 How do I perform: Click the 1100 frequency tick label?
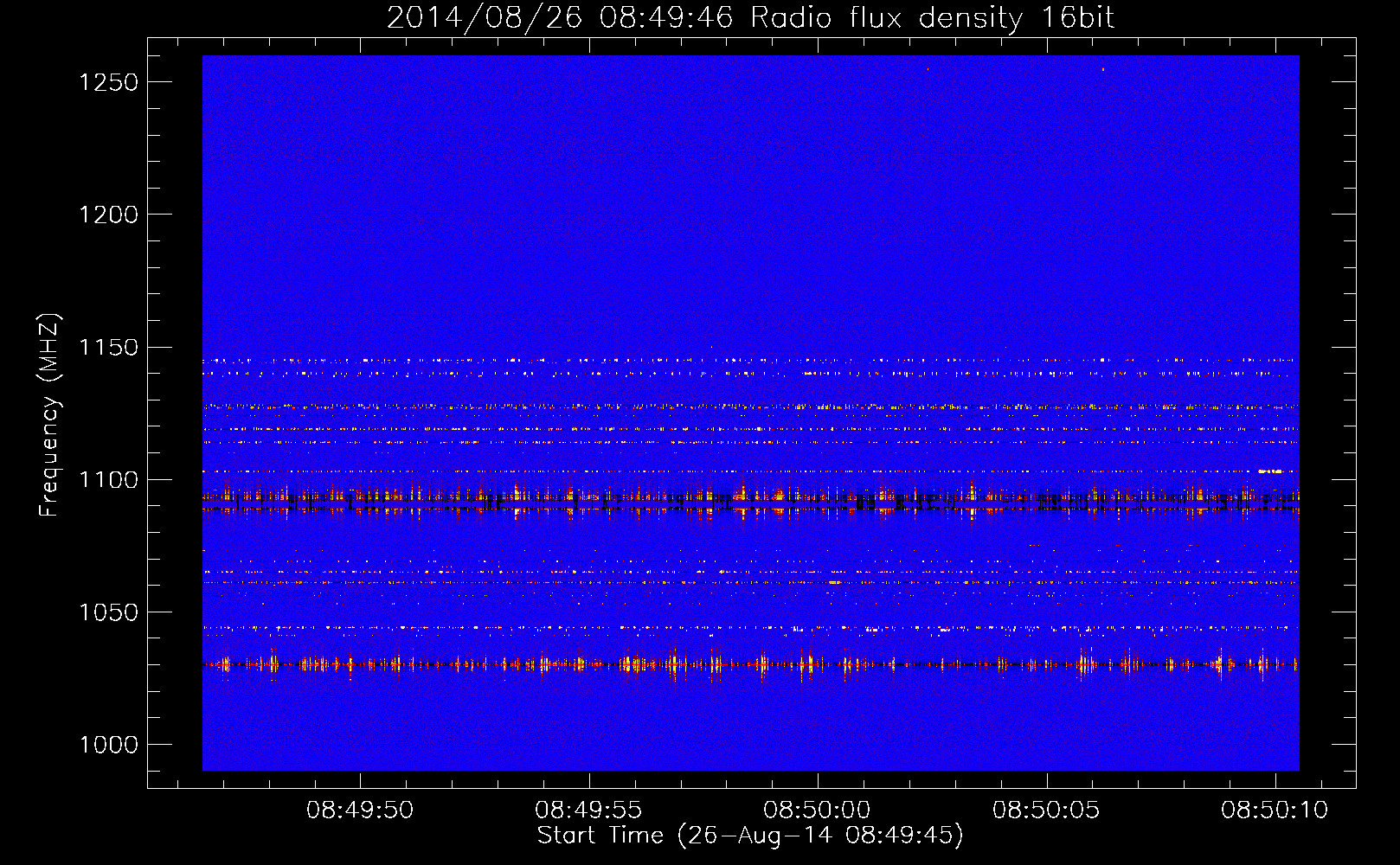[x=108, y=480]
